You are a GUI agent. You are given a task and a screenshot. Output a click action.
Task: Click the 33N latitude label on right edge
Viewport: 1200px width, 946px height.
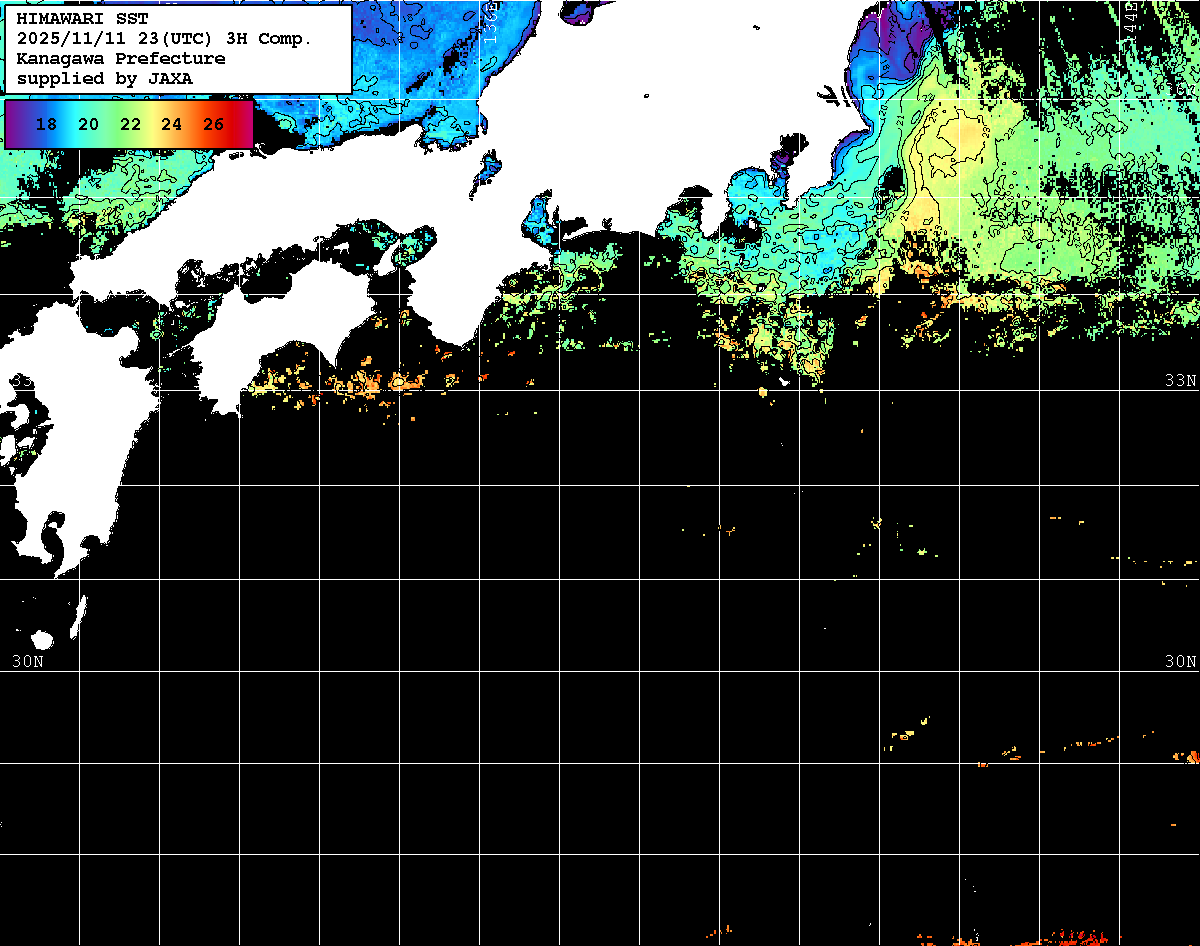click(x=1181, y=380)
